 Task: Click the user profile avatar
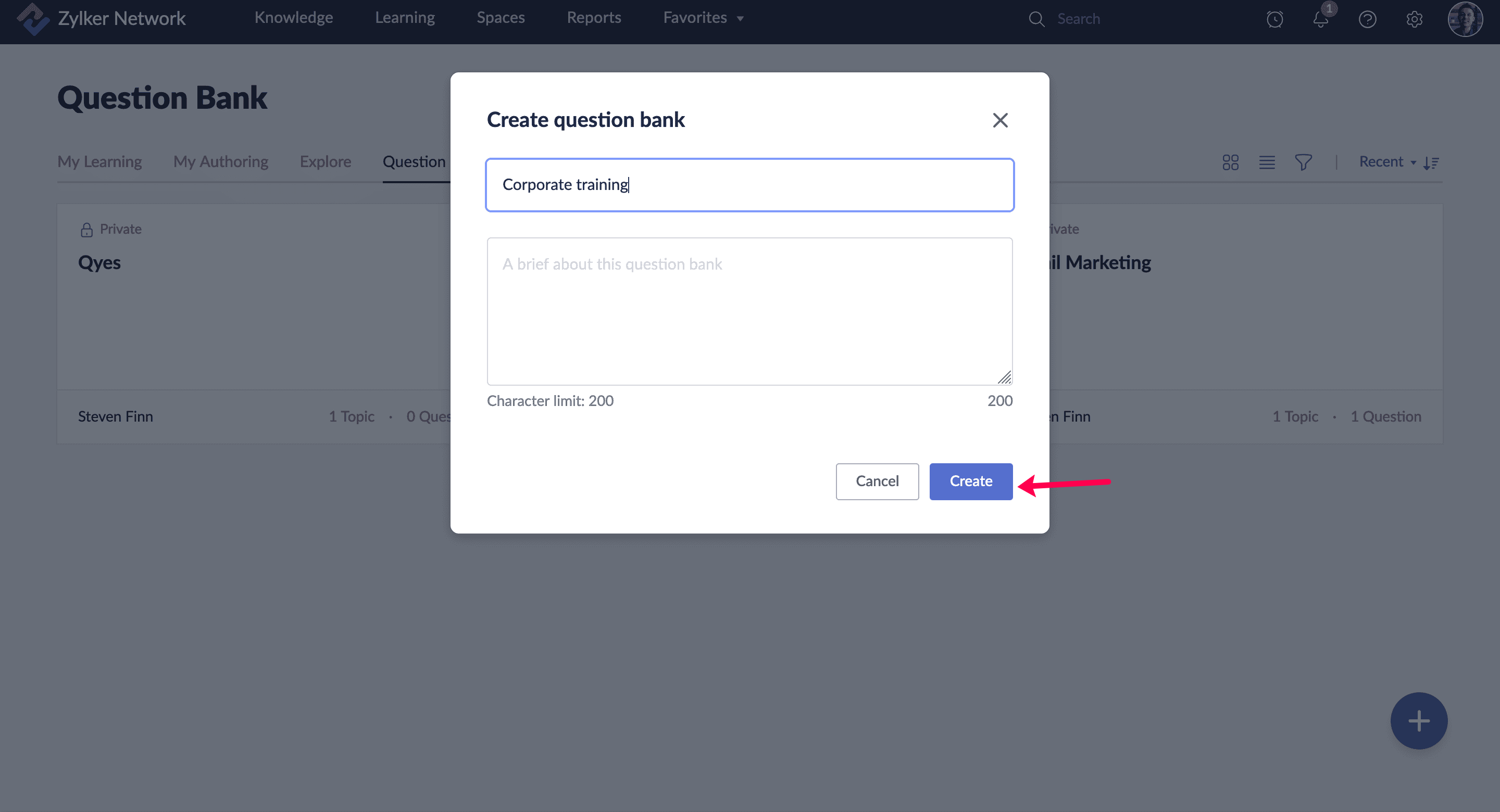1465,19
